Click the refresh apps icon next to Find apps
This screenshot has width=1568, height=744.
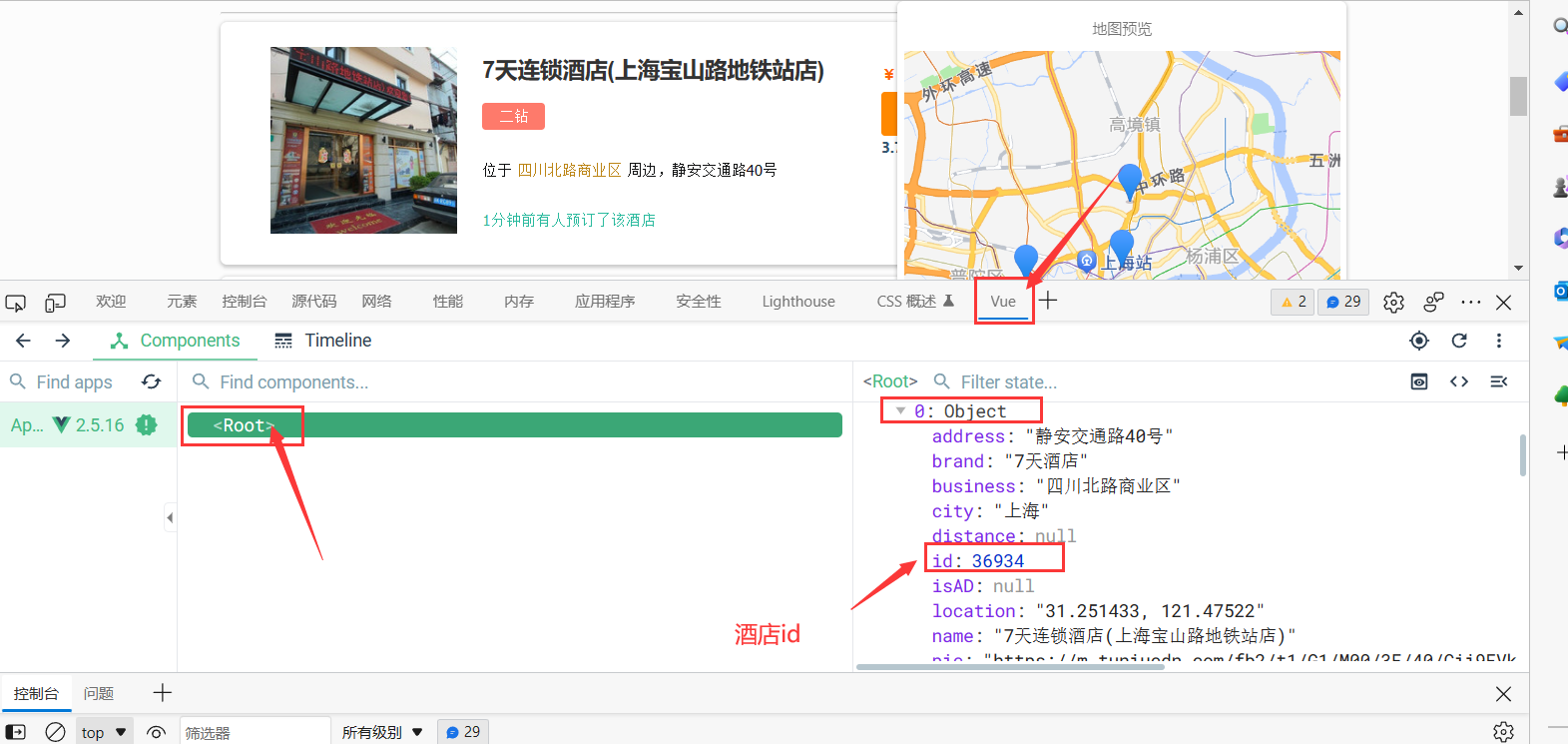click(x=152, y=381)
